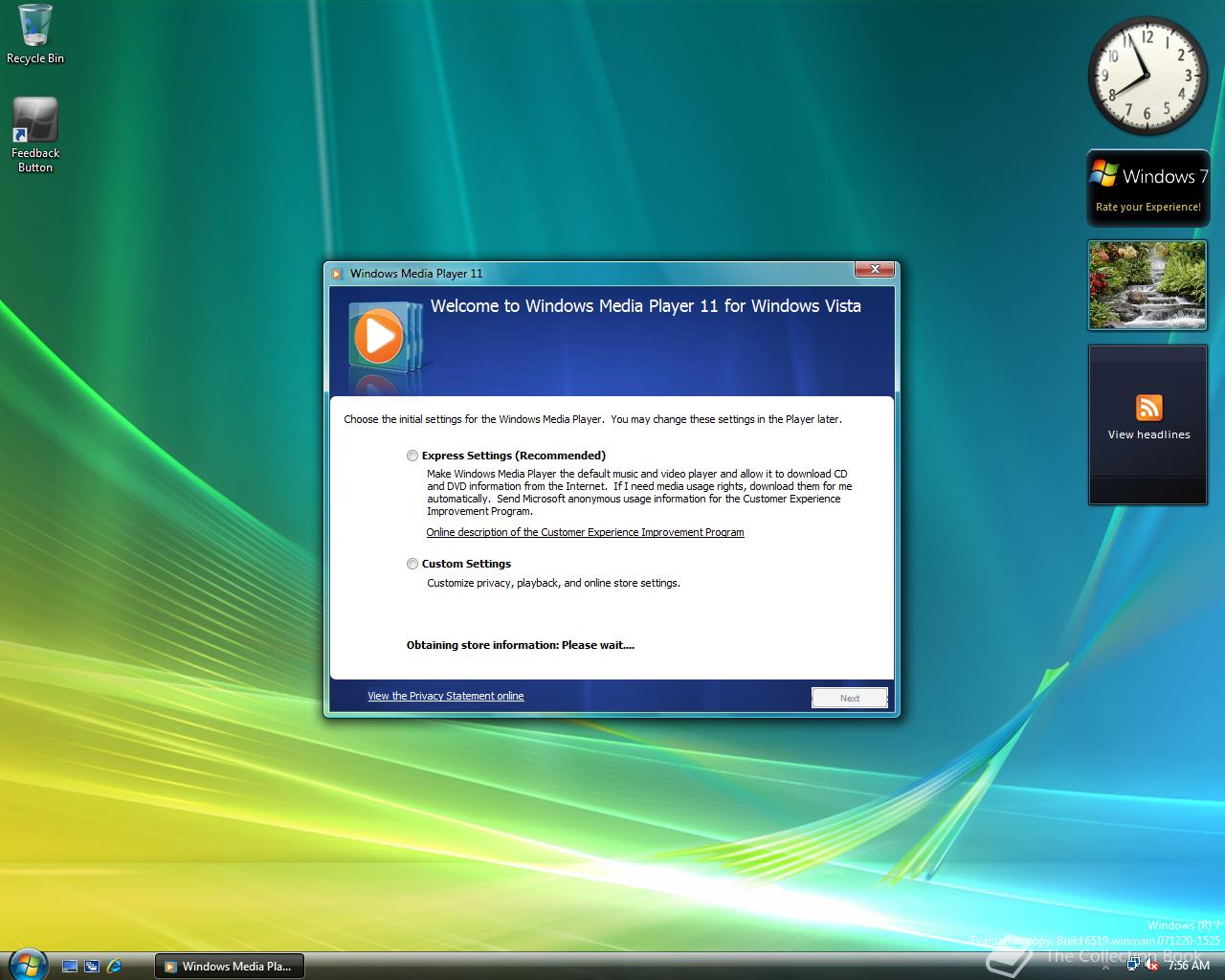This screenshot has height=980, width=1225.
Task: Select Custom Settings radio button
Action: tap(412, 564)
